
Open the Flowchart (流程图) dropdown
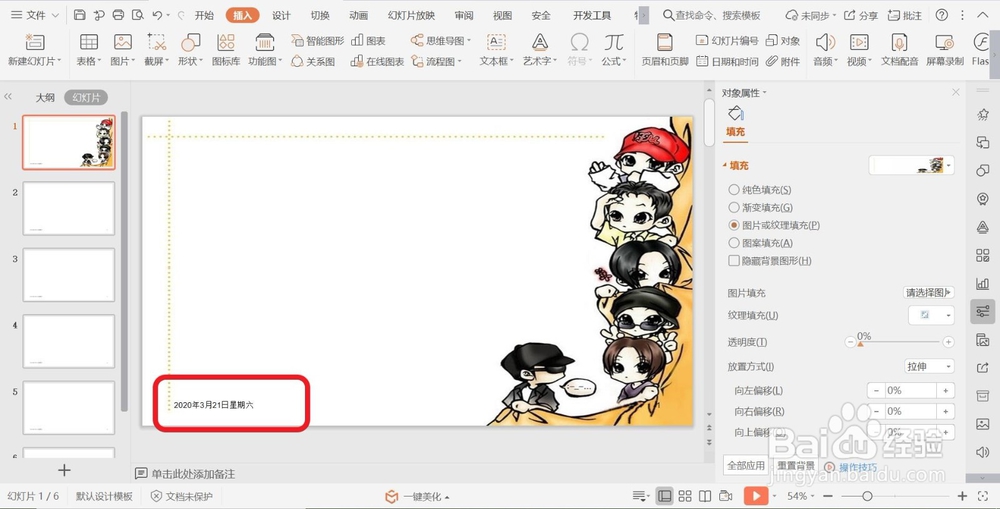(437, 61)
